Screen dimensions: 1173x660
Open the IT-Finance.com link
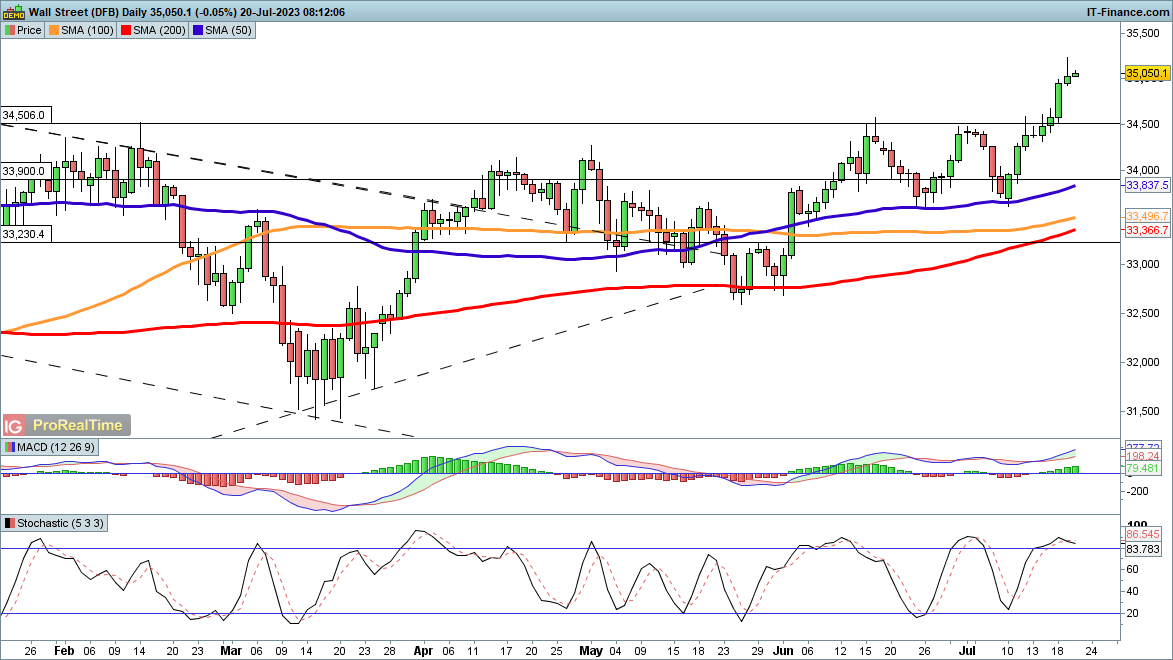tap(1127, 11)
